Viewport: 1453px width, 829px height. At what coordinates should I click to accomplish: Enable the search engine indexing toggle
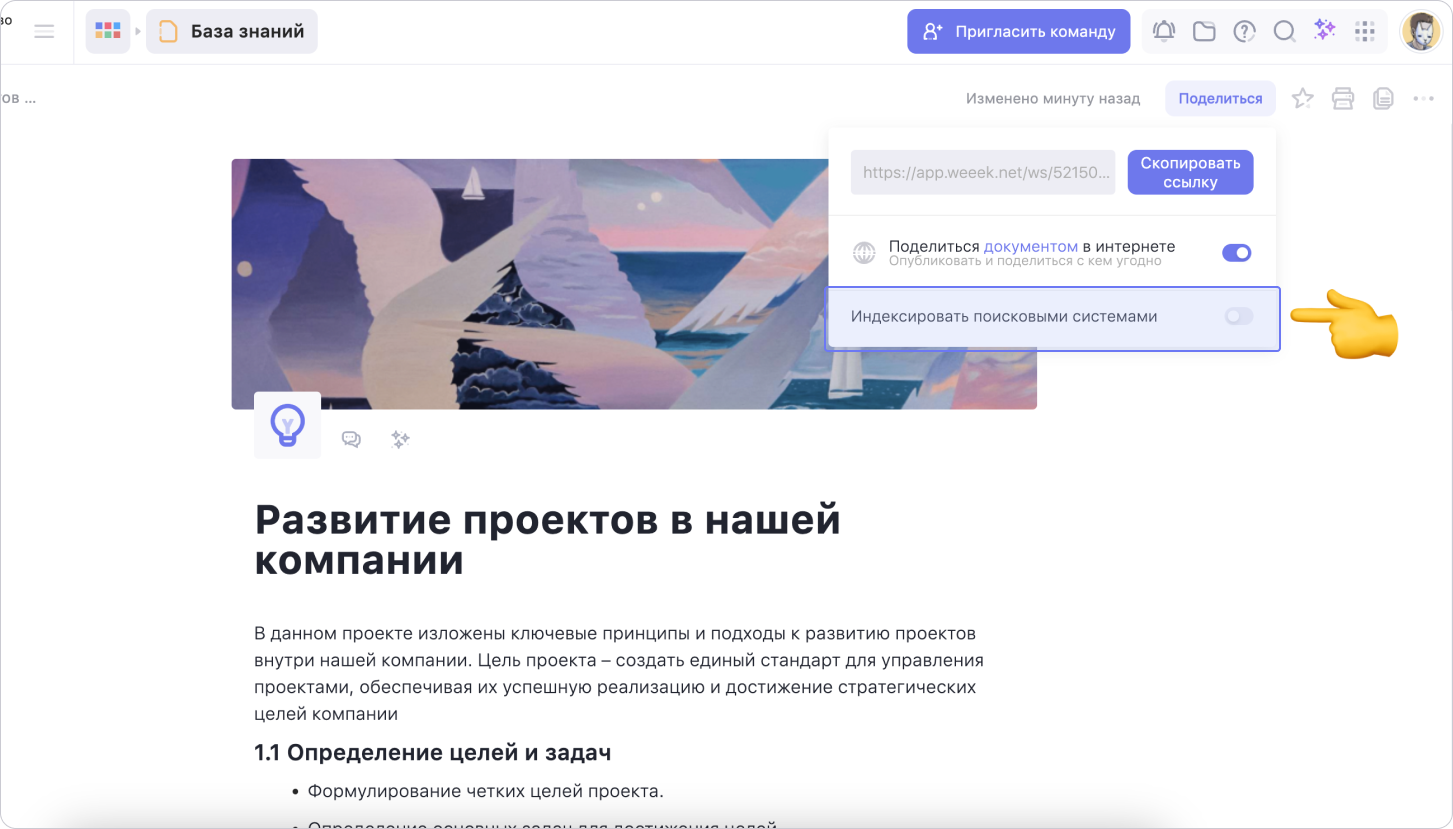pyautogui.click(x=1239, y=316)
